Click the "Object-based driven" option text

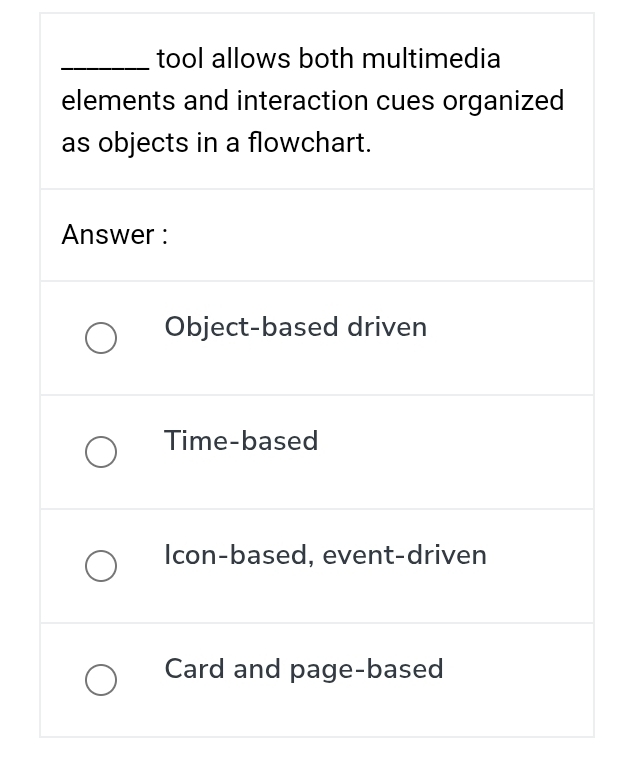point(295,327)
